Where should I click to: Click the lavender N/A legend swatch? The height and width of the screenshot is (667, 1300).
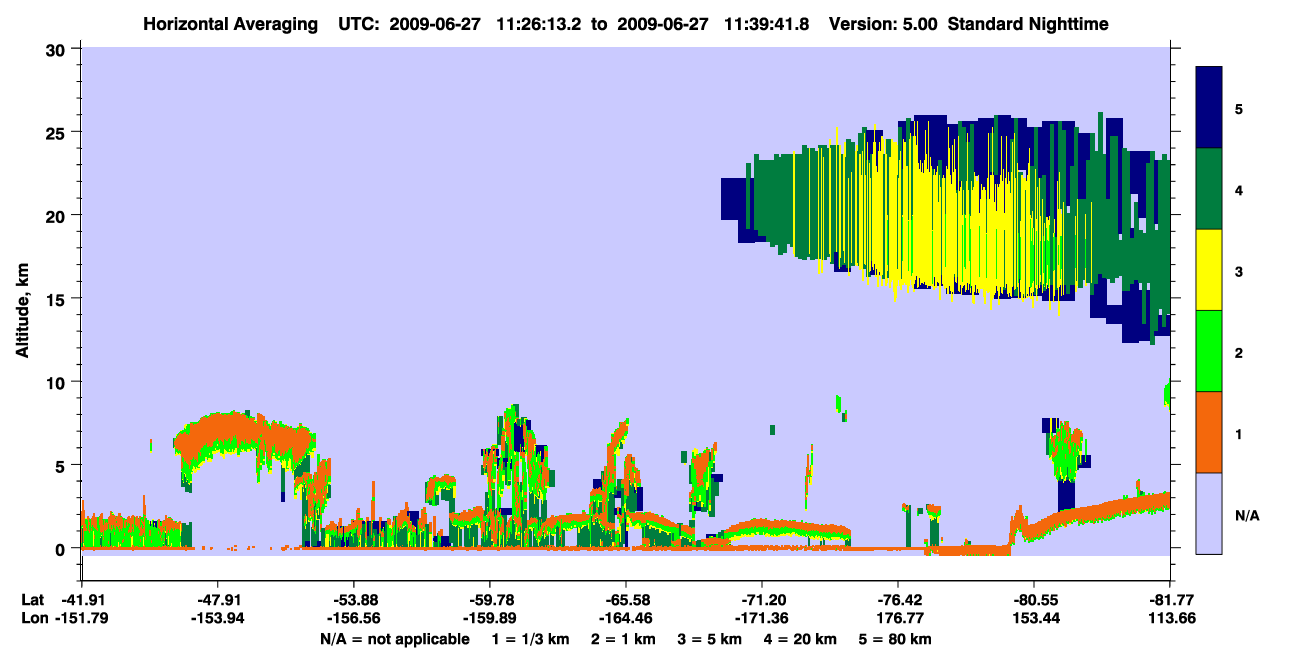point(1209,512)
